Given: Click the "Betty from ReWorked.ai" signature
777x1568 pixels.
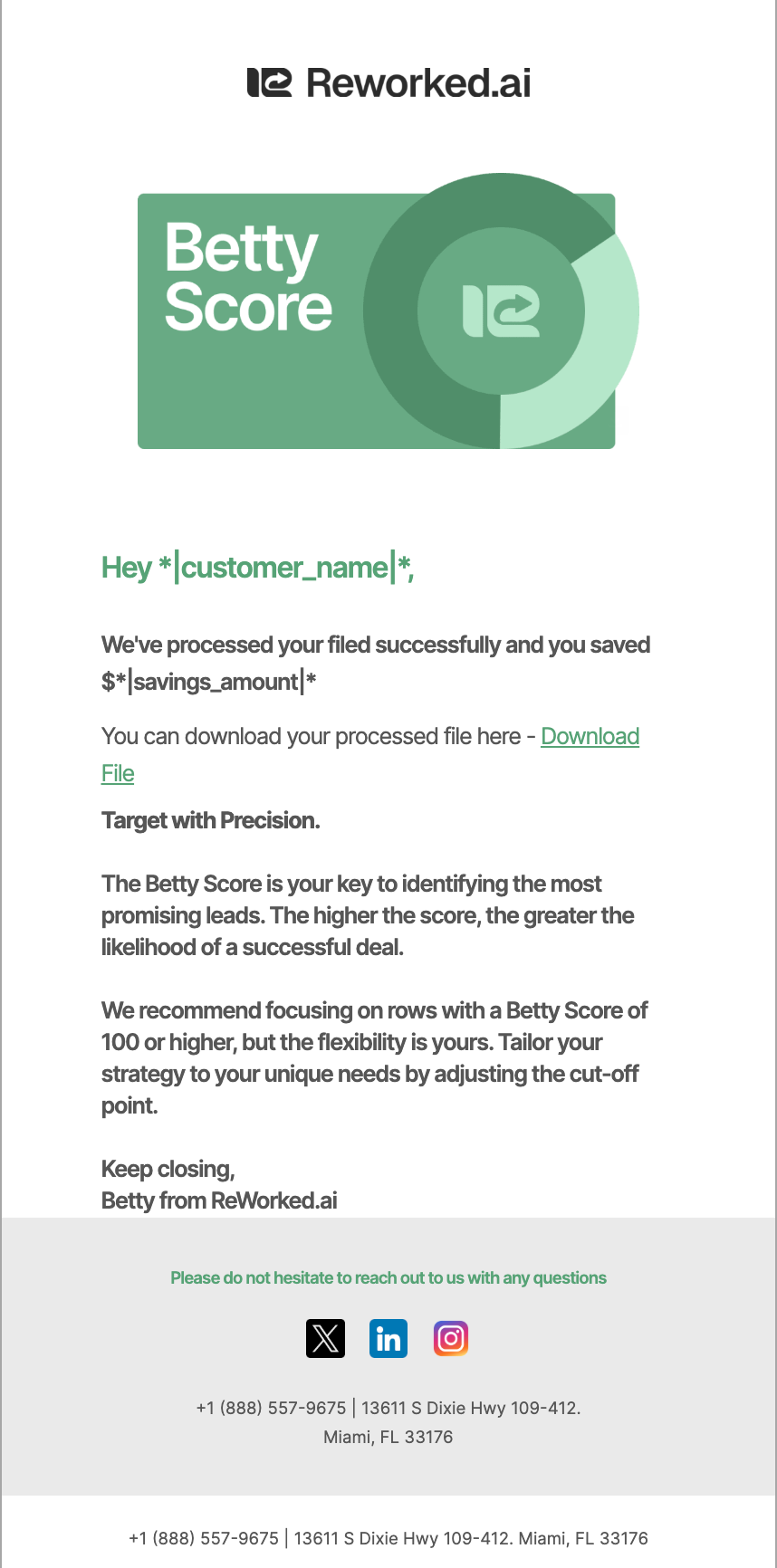Looking at the screenshot, I should pos(219,1200).
